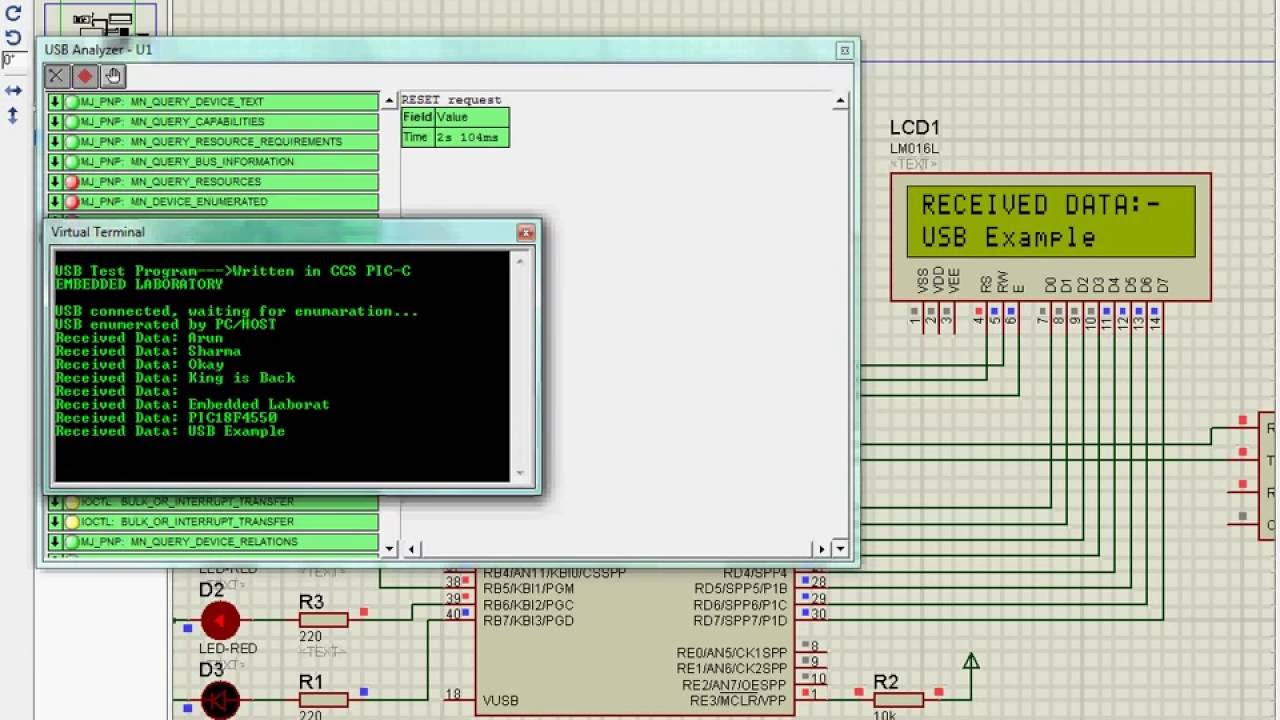Click the Virtual Terminal scroll down arrow
This screenshot has width=1280, height=720.
[x=519, y=473]
